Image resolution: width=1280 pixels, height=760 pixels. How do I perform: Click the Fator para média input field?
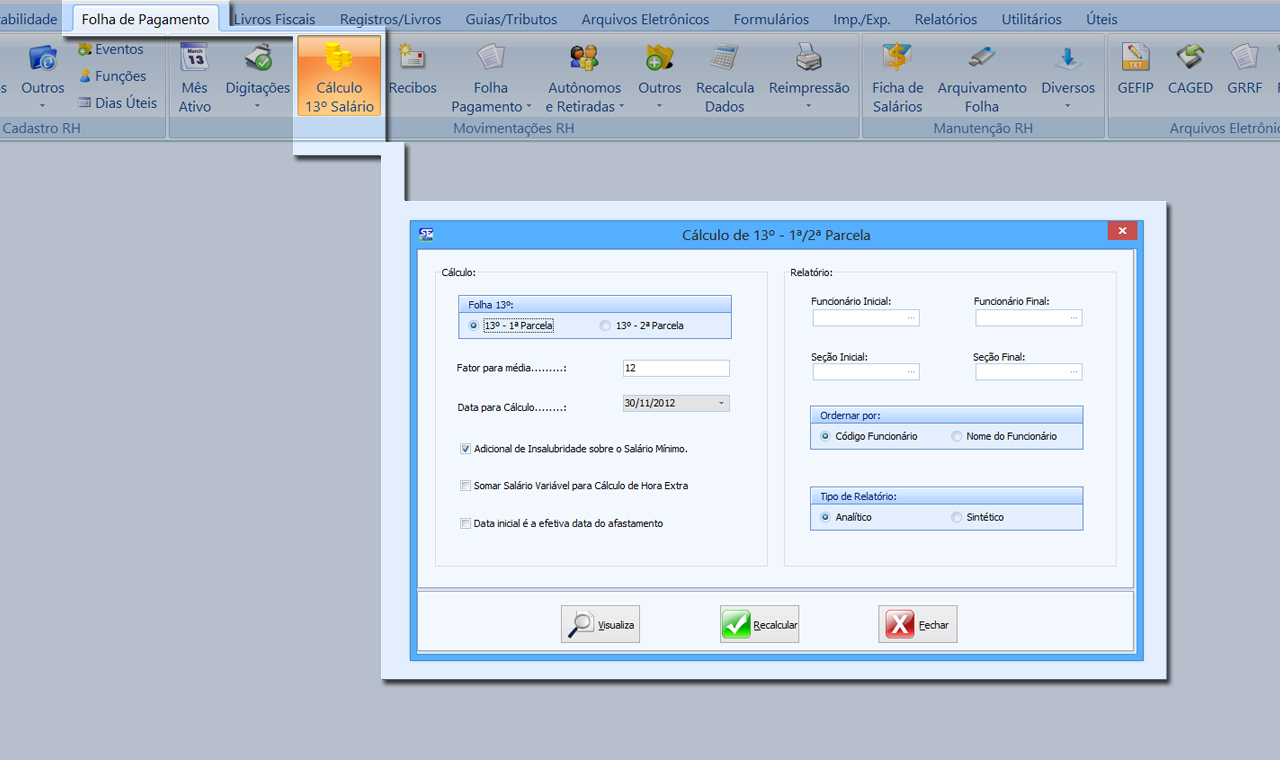(675, 368)
